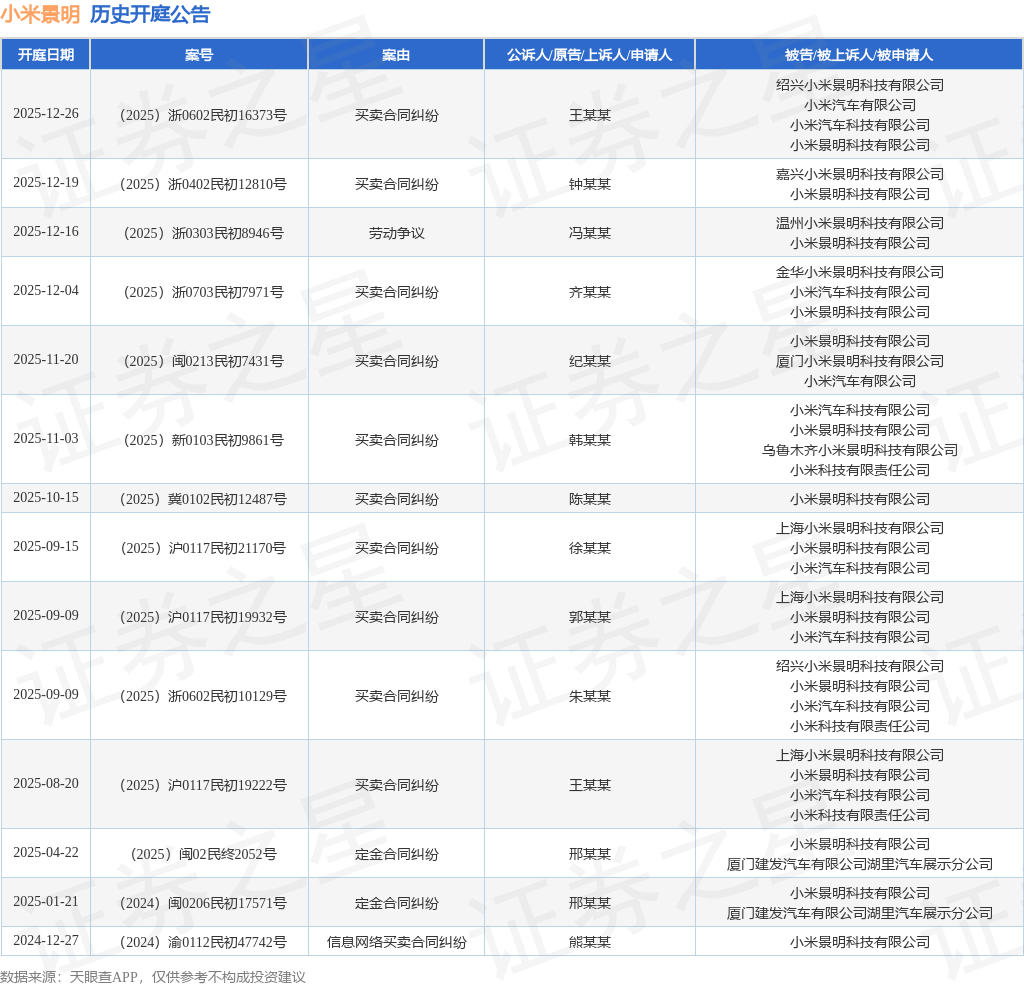The width and height of the screenshot is (1024, 986).
Task: Click the 劳动争议 case cause cell
Action: tap(396, 233)
